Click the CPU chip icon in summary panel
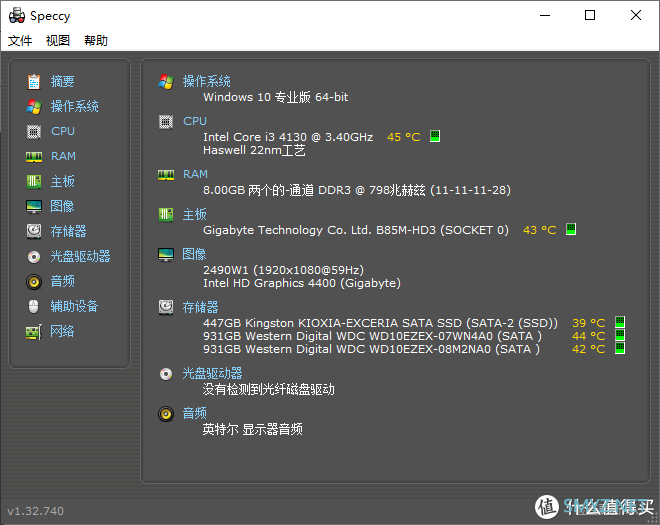Viewport: 660px width, 525px height. tap(166, 122)
